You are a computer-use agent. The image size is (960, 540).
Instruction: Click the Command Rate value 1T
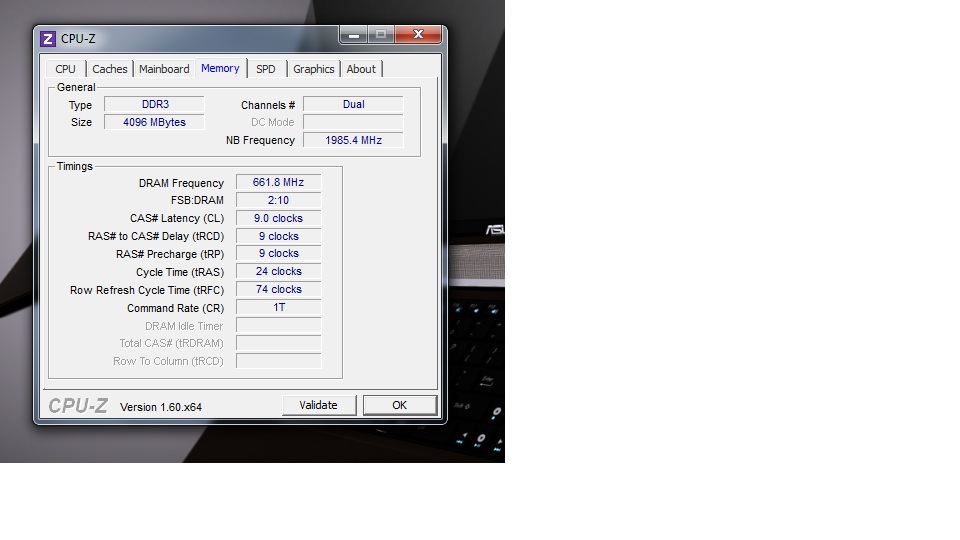click(279, 307)
